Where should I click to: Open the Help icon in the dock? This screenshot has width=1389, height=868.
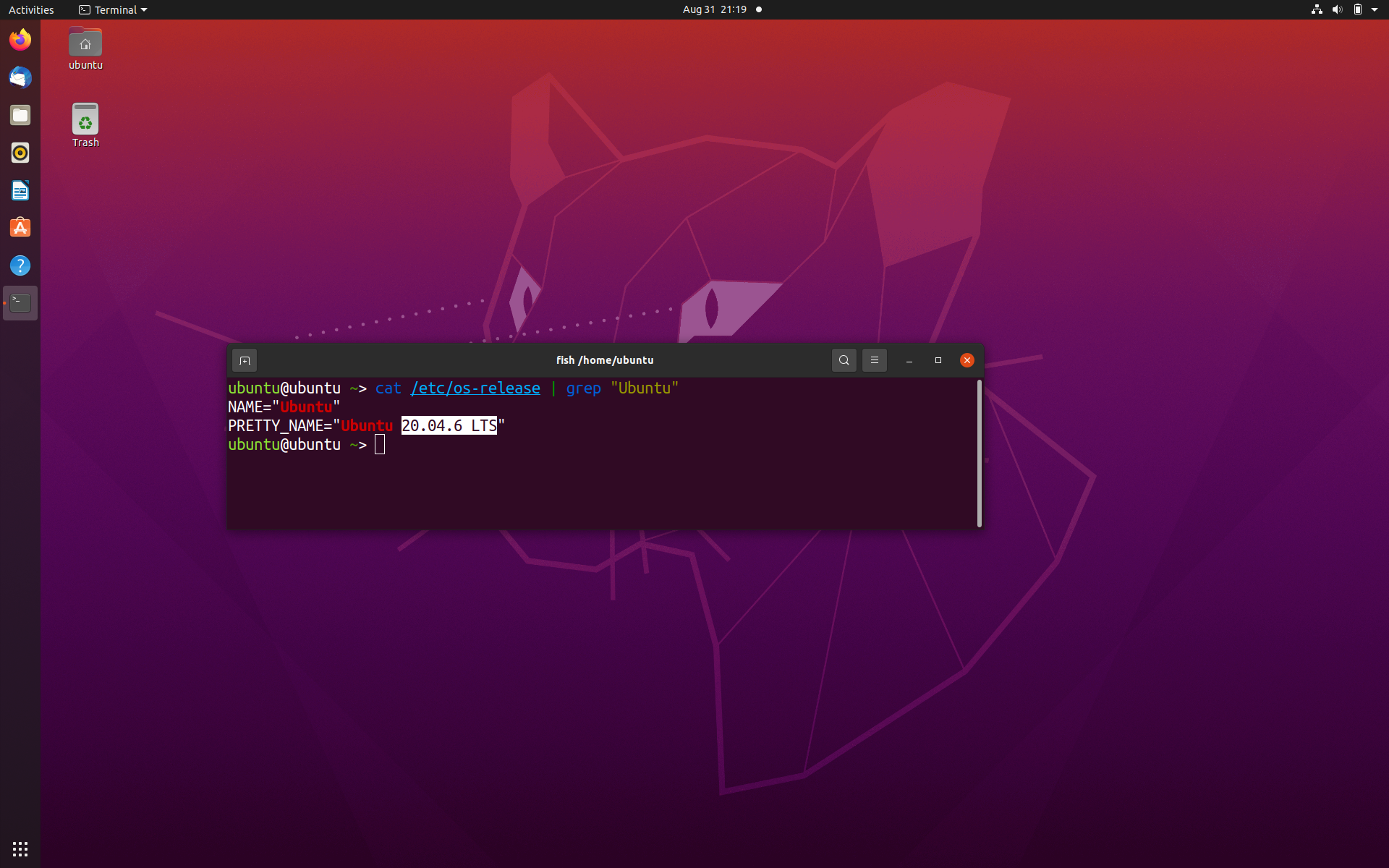click(x=20, y=265)
